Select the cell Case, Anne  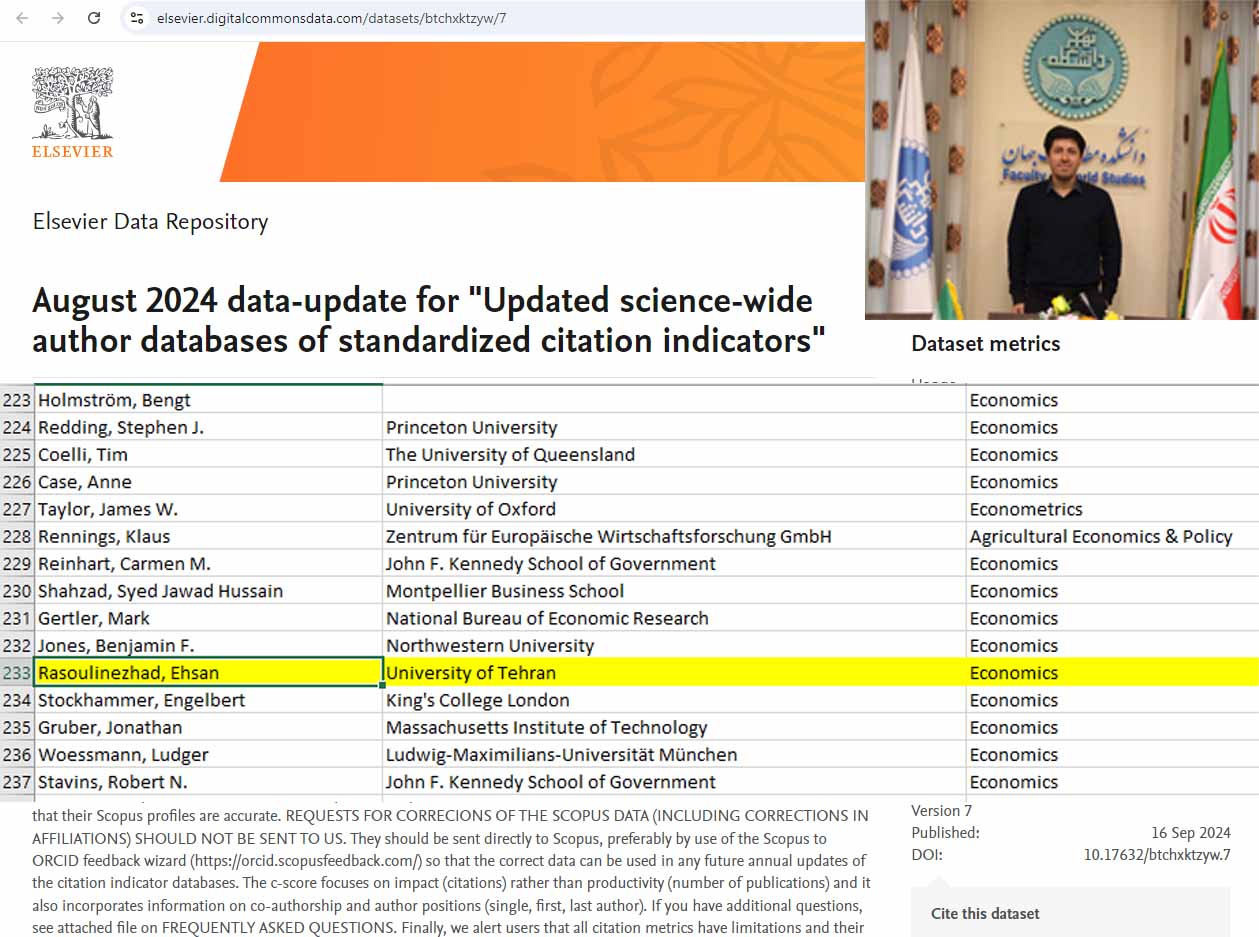point(208,482)
